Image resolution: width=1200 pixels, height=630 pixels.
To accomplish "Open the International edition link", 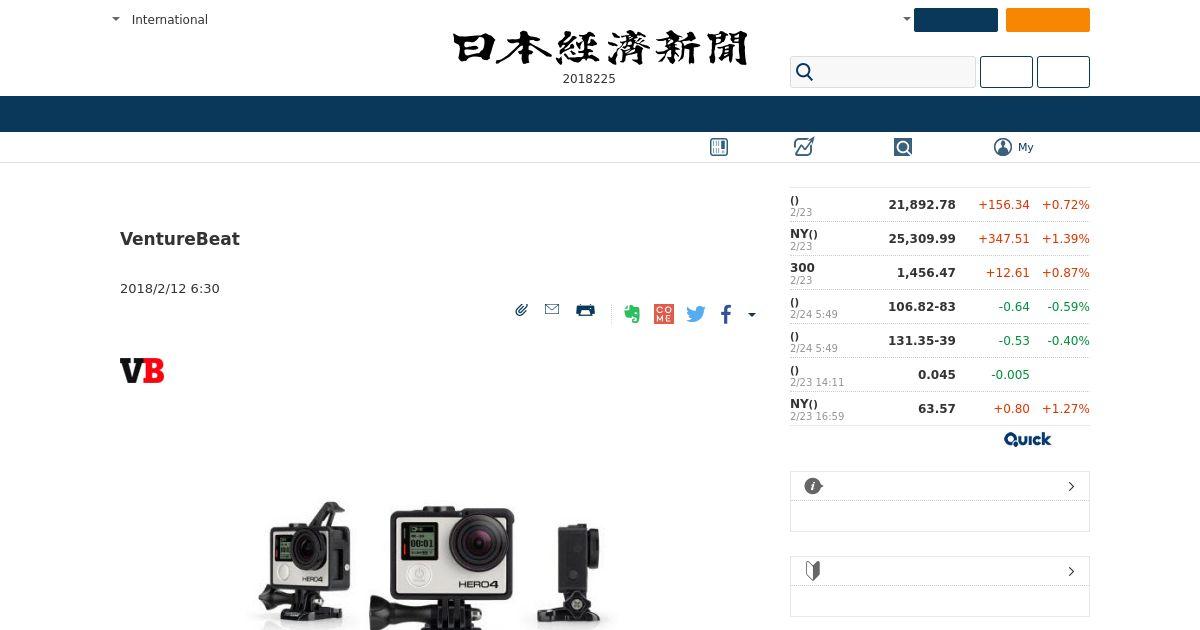I will tap(170, 19).
